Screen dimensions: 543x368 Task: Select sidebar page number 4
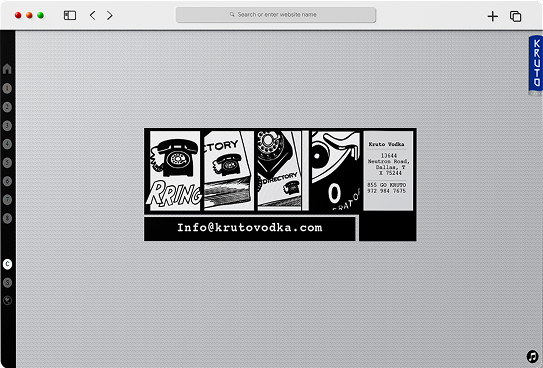(7, 144)
